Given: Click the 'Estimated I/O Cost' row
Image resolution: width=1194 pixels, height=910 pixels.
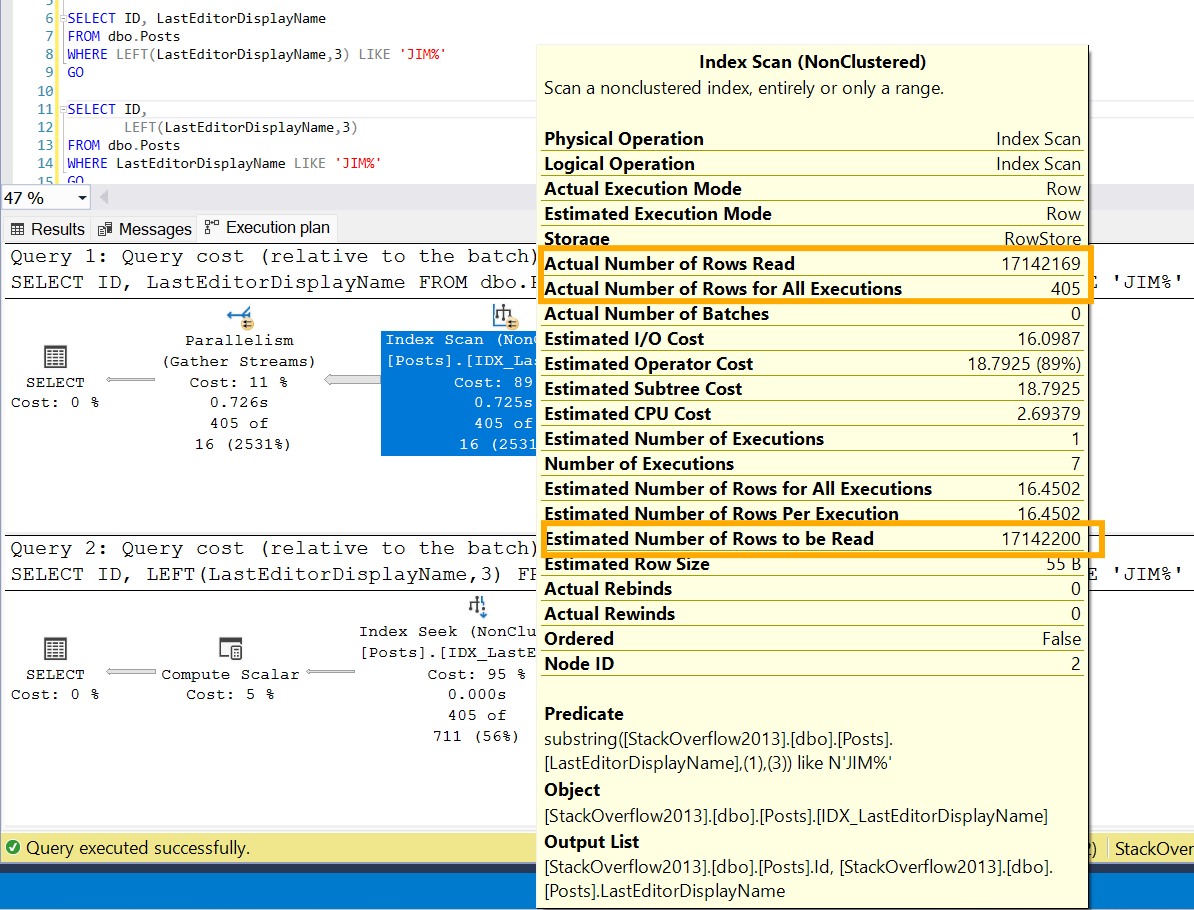Looking at the screenshot, I should pos(812,339).
